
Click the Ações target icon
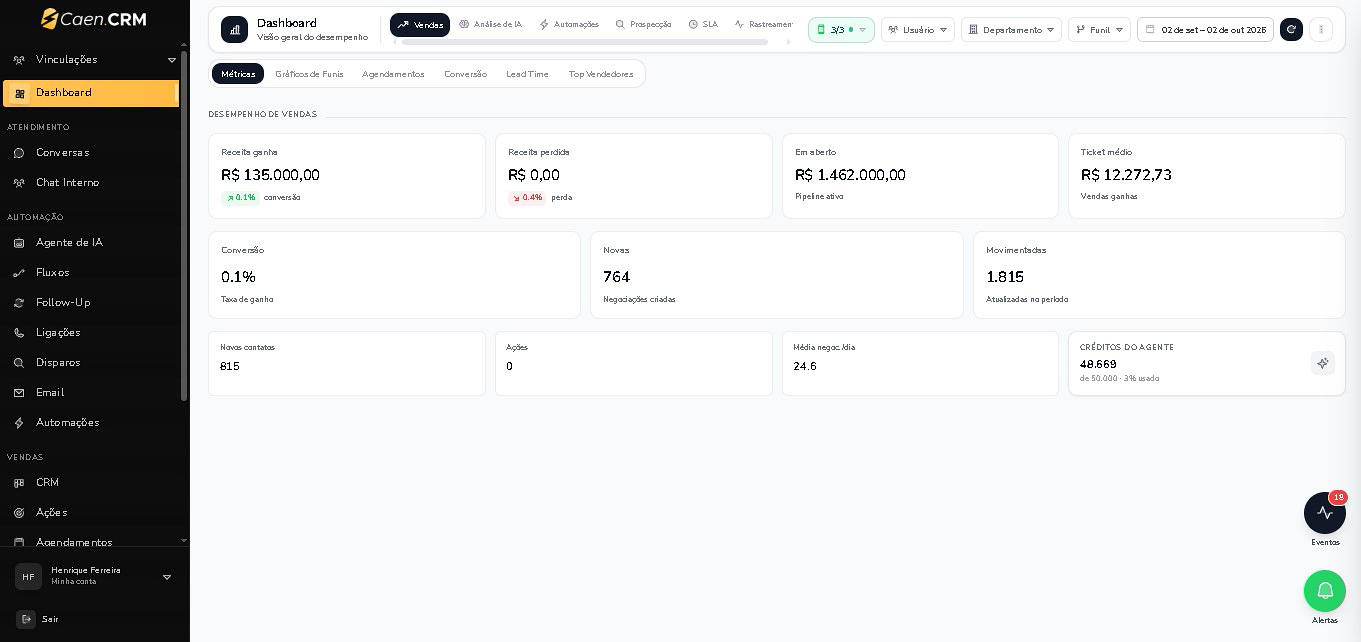click(x=19, y=513)
